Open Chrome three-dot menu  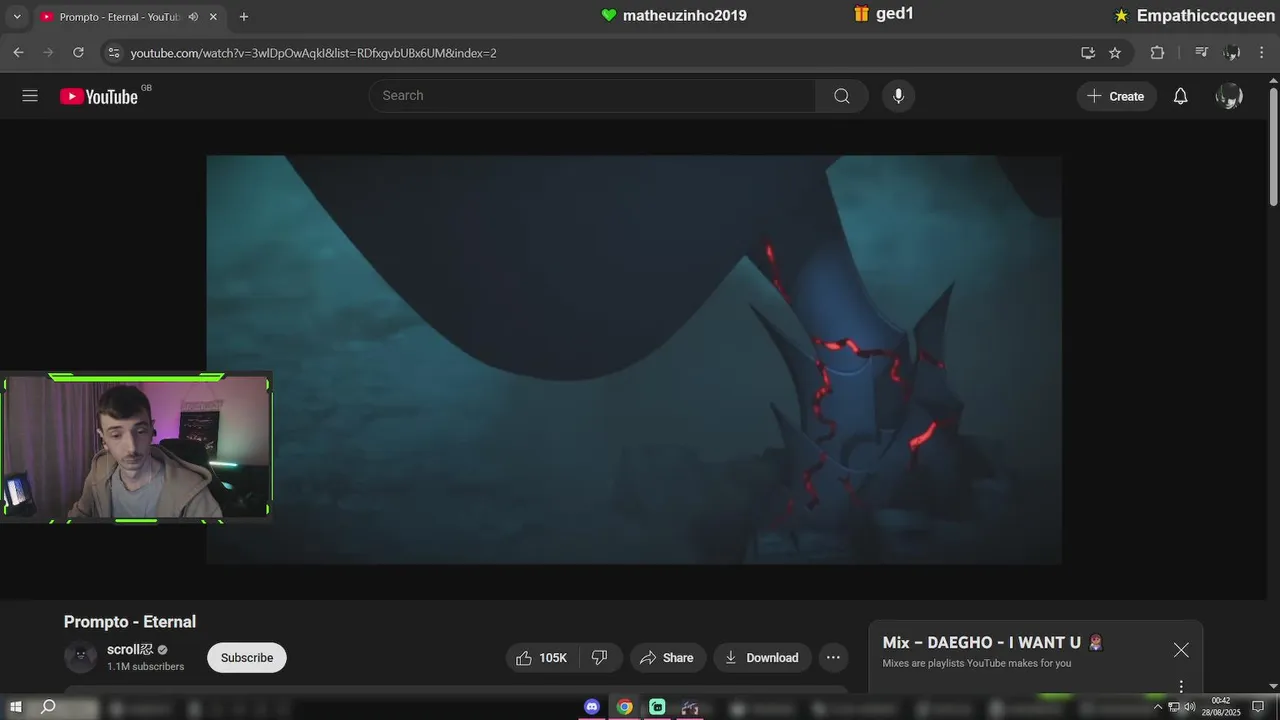tap(1263, 53)
